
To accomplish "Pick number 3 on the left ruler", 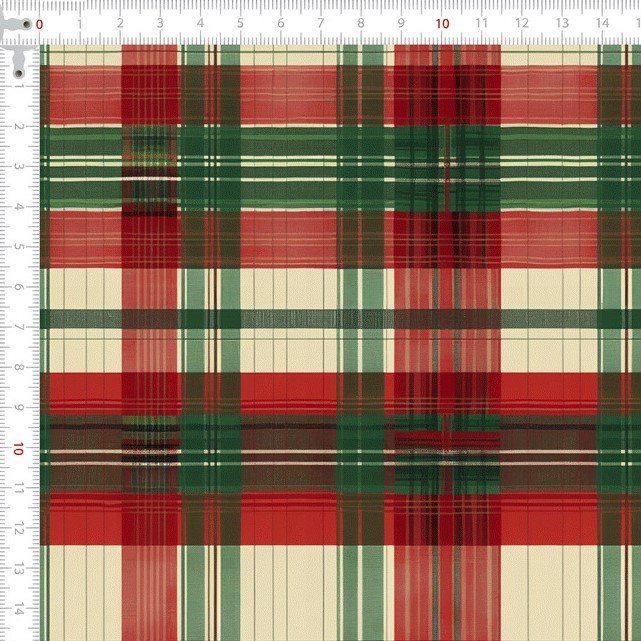I will [19, 166].
